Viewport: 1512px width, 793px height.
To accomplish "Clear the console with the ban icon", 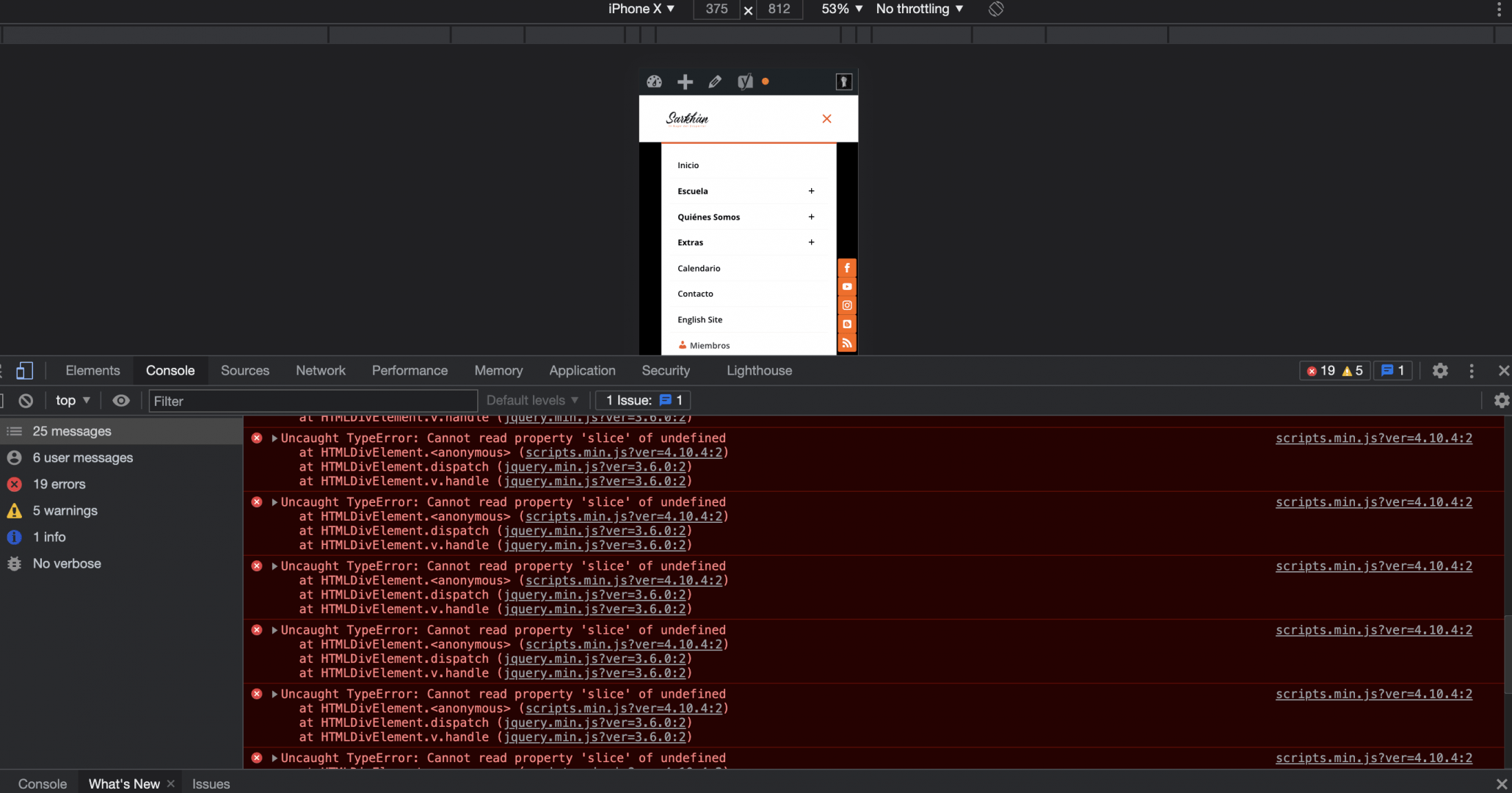I will point(26,400).
